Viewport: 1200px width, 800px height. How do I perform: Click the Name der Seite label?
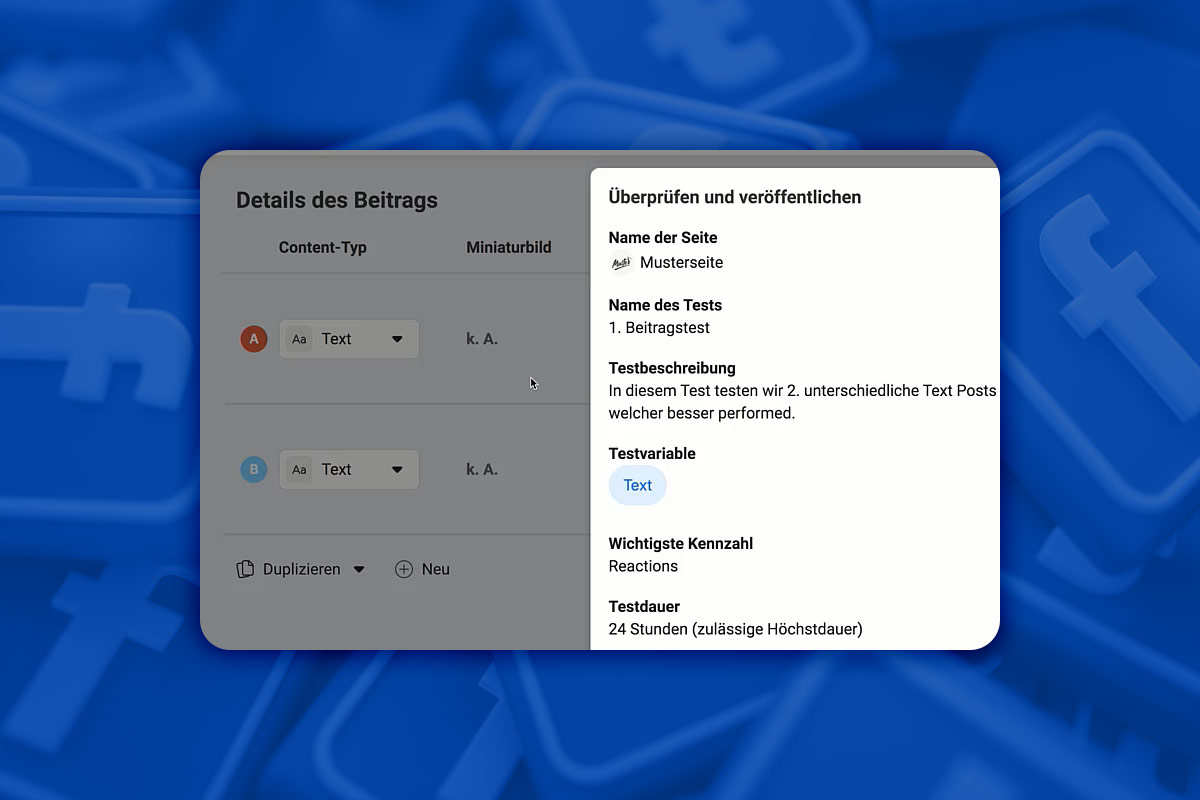coord(663,238)
